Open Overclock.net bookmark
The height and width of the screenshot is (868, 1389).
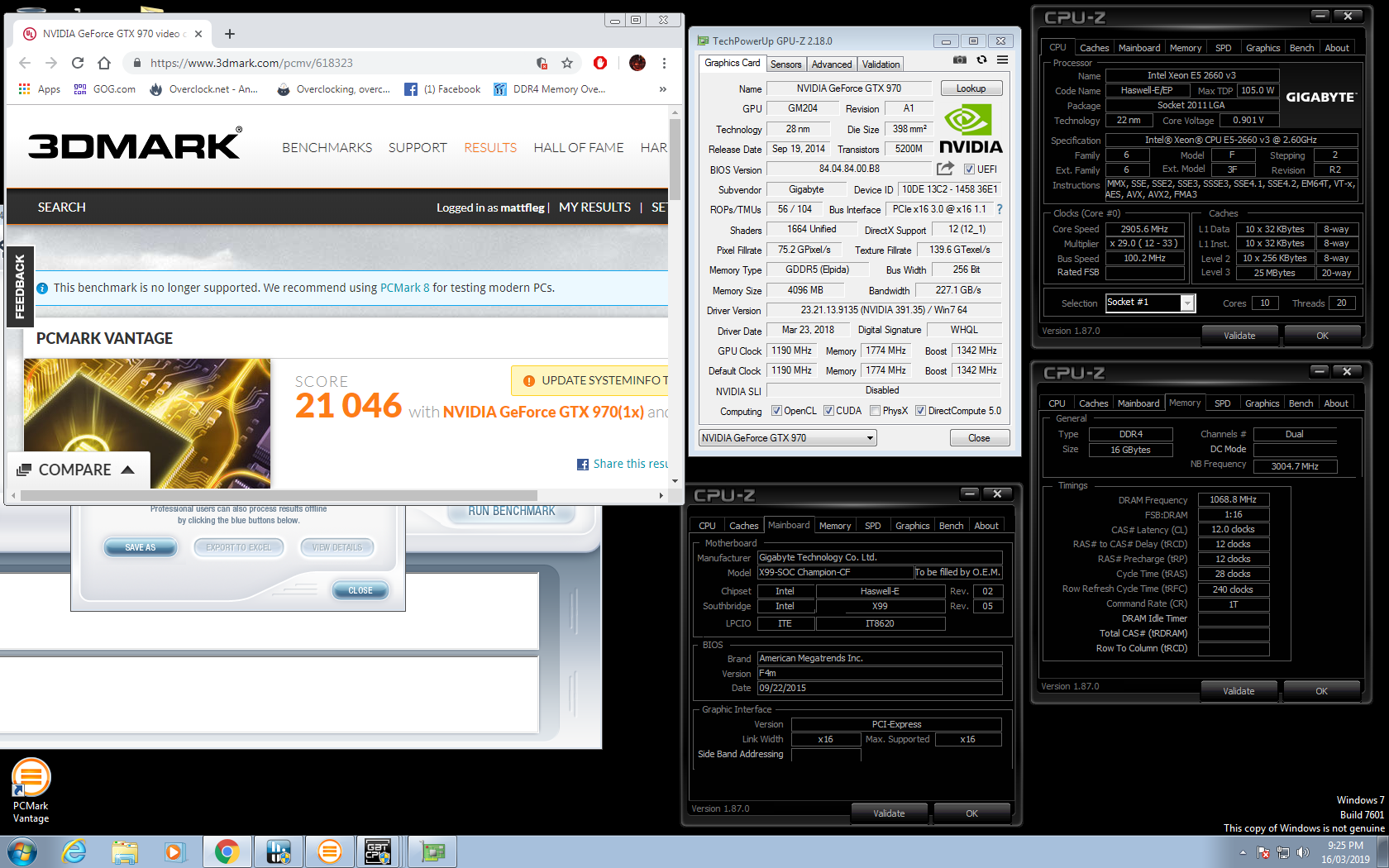pos(203,89)
